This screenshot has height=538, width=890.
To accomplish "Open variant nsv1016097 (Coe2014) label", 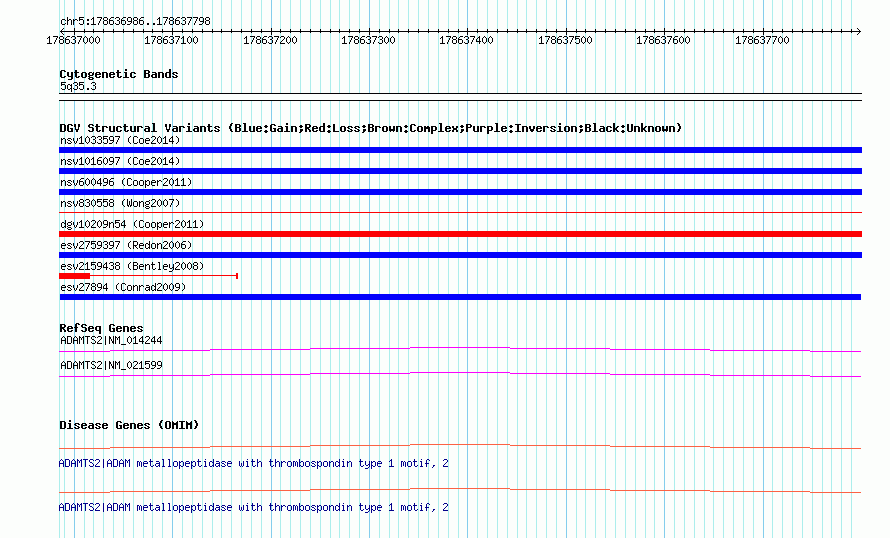I will 120,161.
